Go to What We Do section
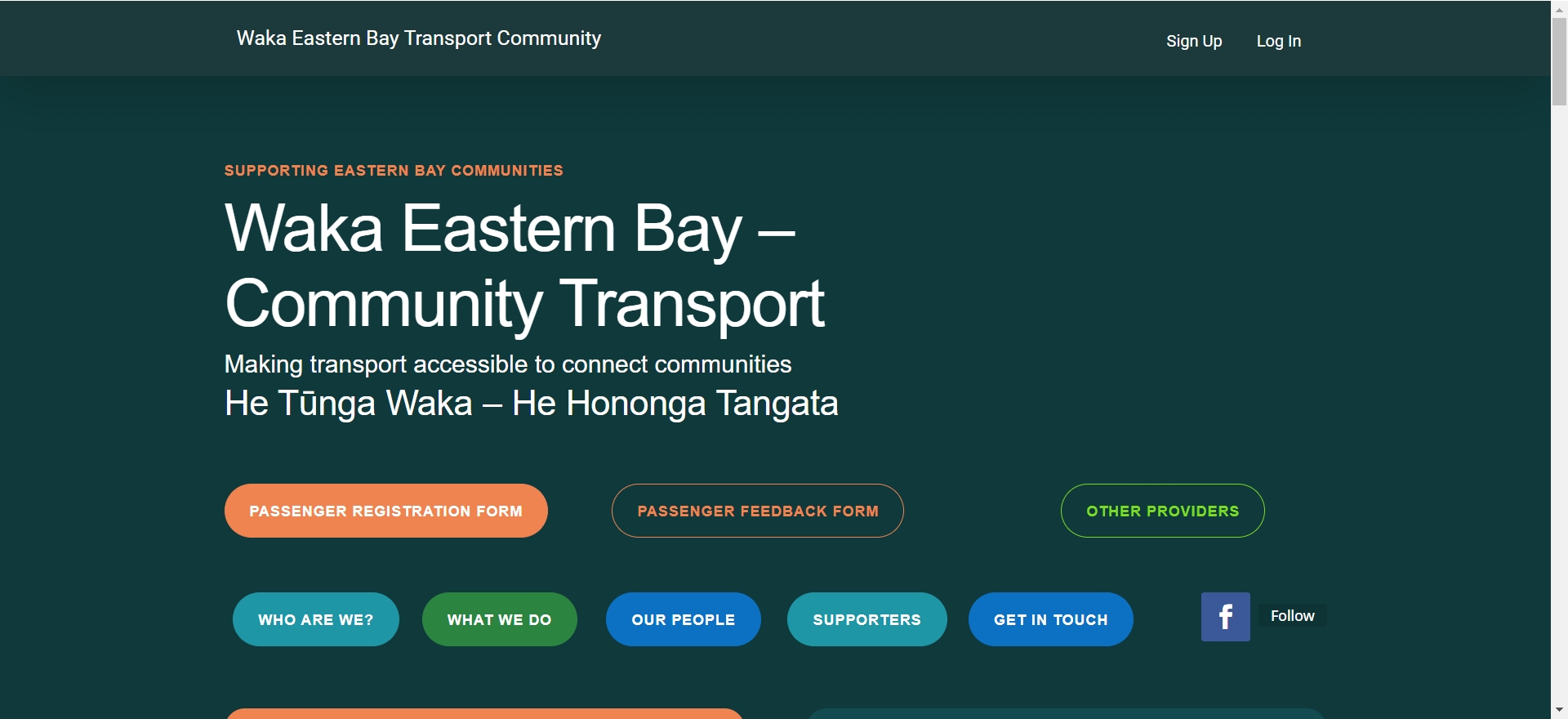The width and height of the screenshot is (1568, 719). coord(499,619)
